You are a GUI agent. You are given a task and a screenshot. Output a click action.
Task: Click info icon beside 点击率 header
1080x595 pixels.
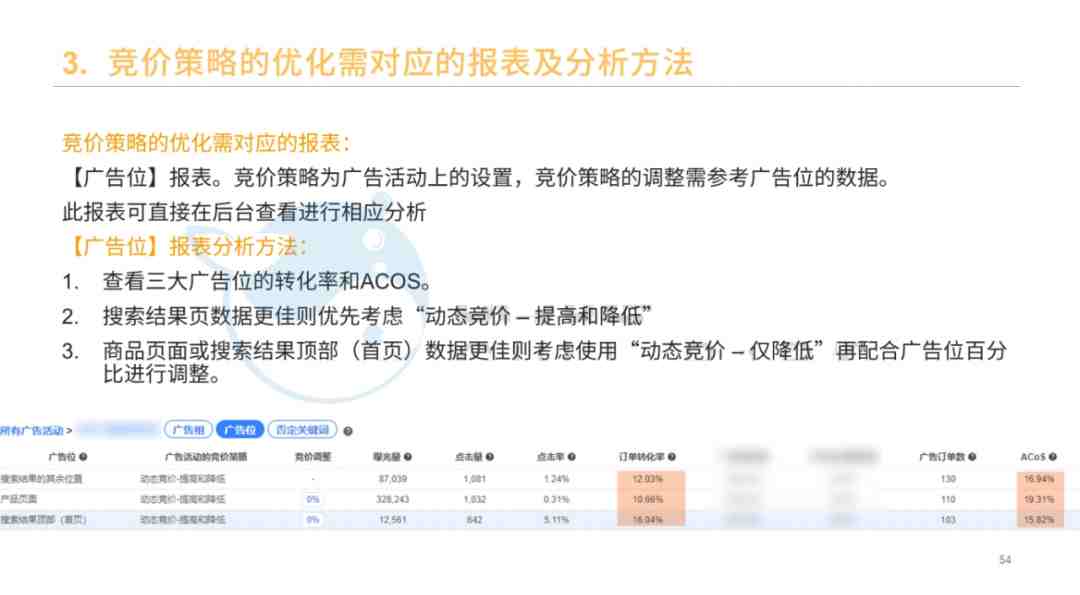(572, 457)
